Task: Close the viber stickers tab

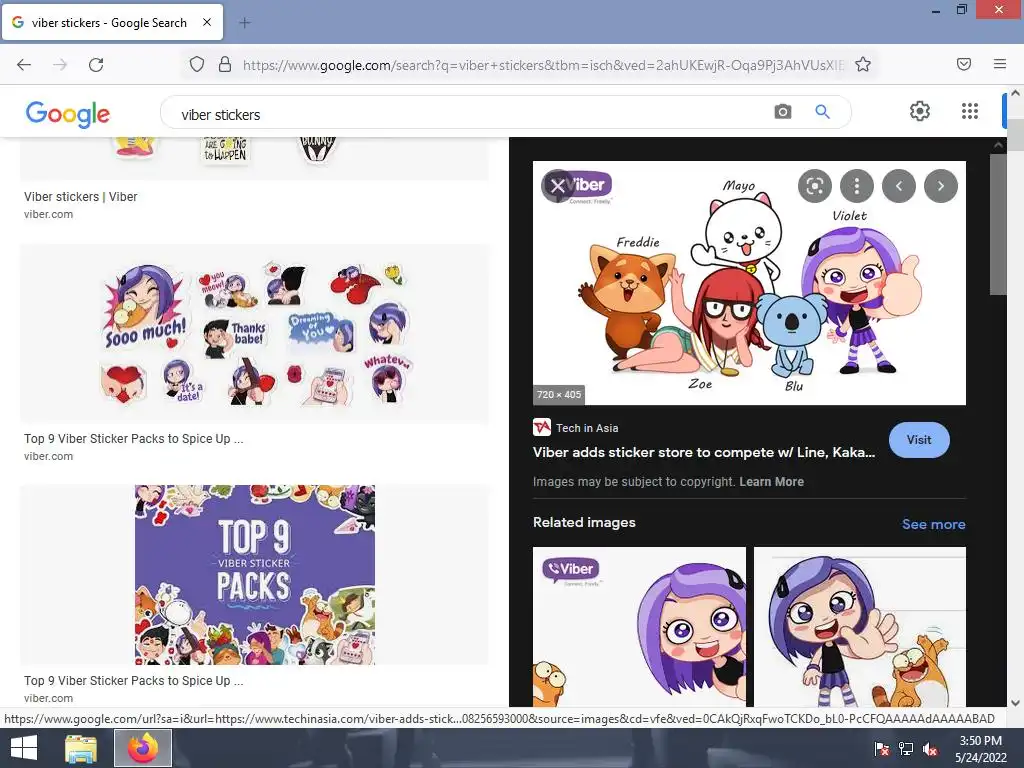Action: pyautogui.click(x=207, y=22)
